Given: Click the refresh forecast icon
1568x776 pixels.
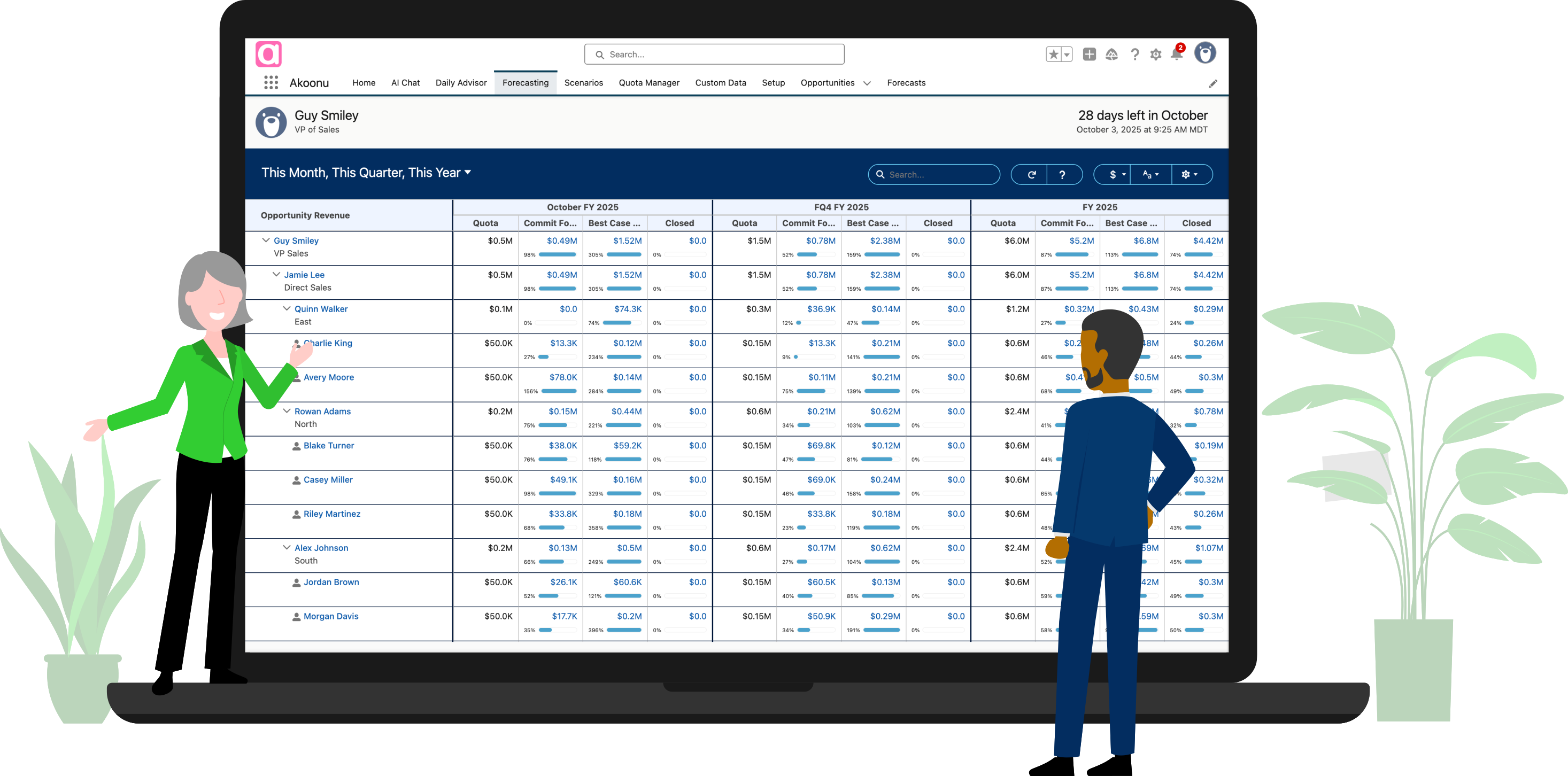Looking at the screenshot, I should pos(1031,175).
